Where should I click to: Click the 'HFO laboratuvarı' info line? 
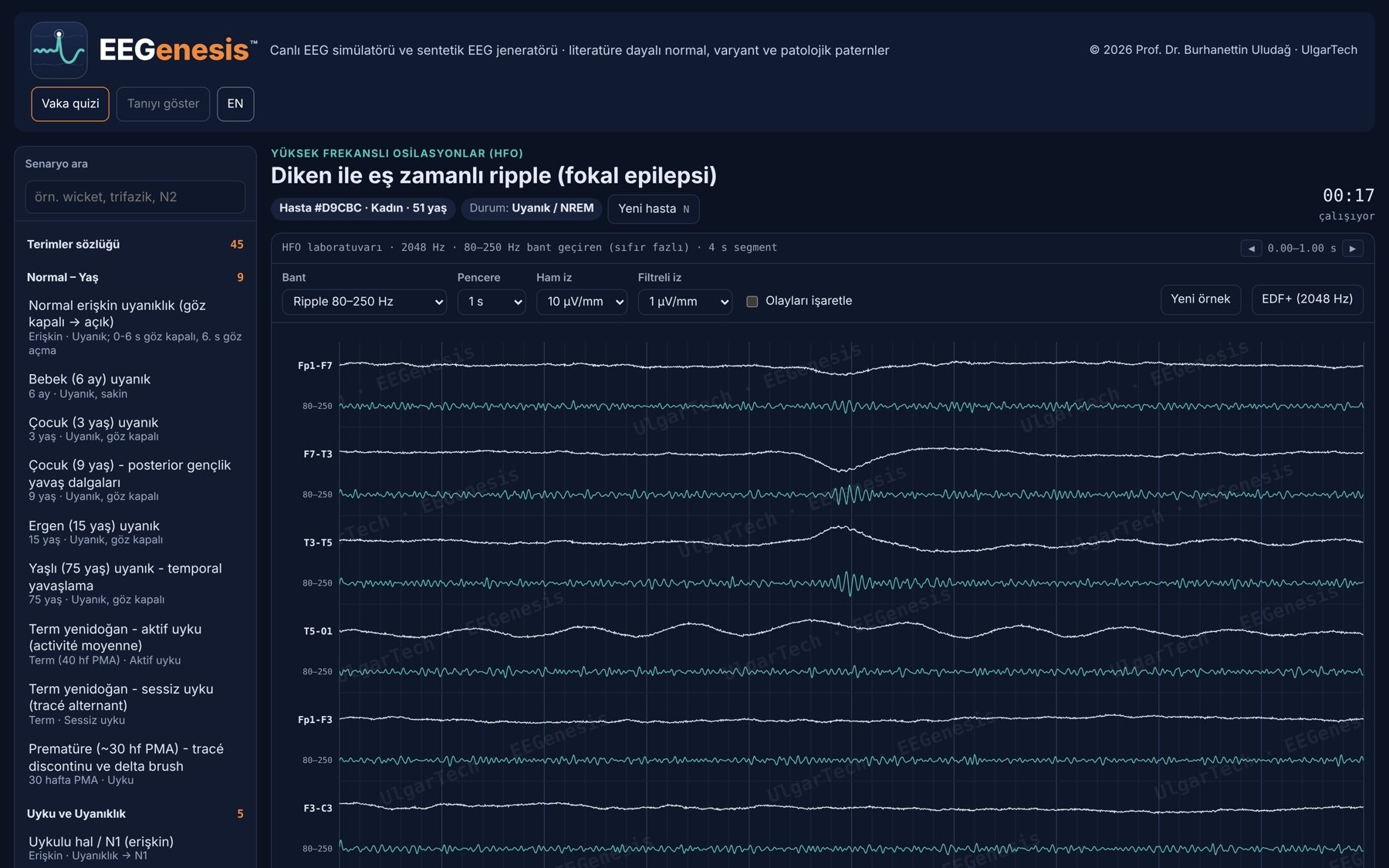click(529, 248)
